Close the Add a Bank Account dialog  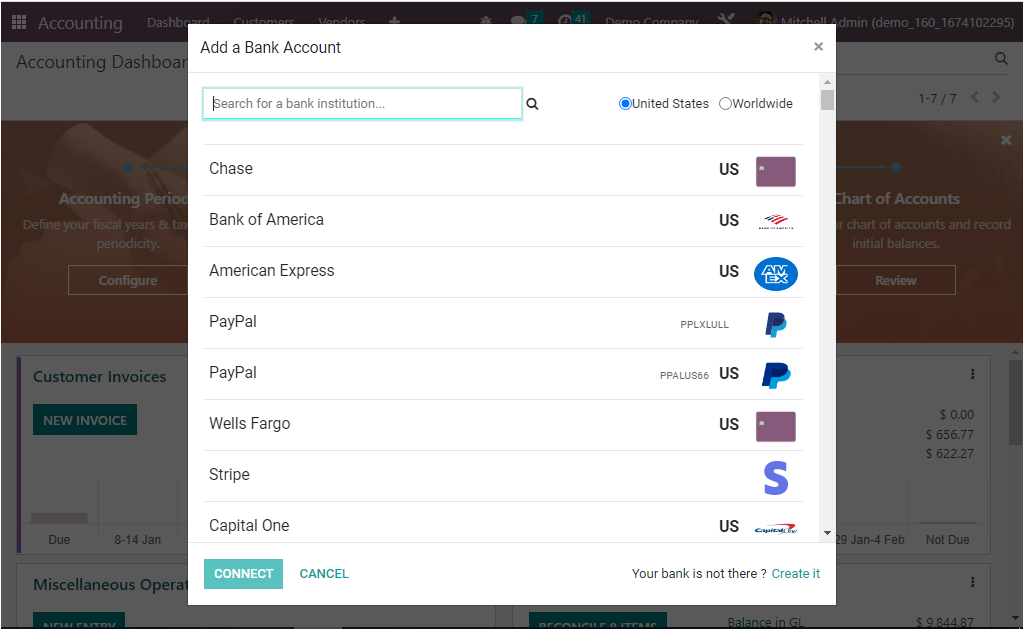tap(818, 46)
